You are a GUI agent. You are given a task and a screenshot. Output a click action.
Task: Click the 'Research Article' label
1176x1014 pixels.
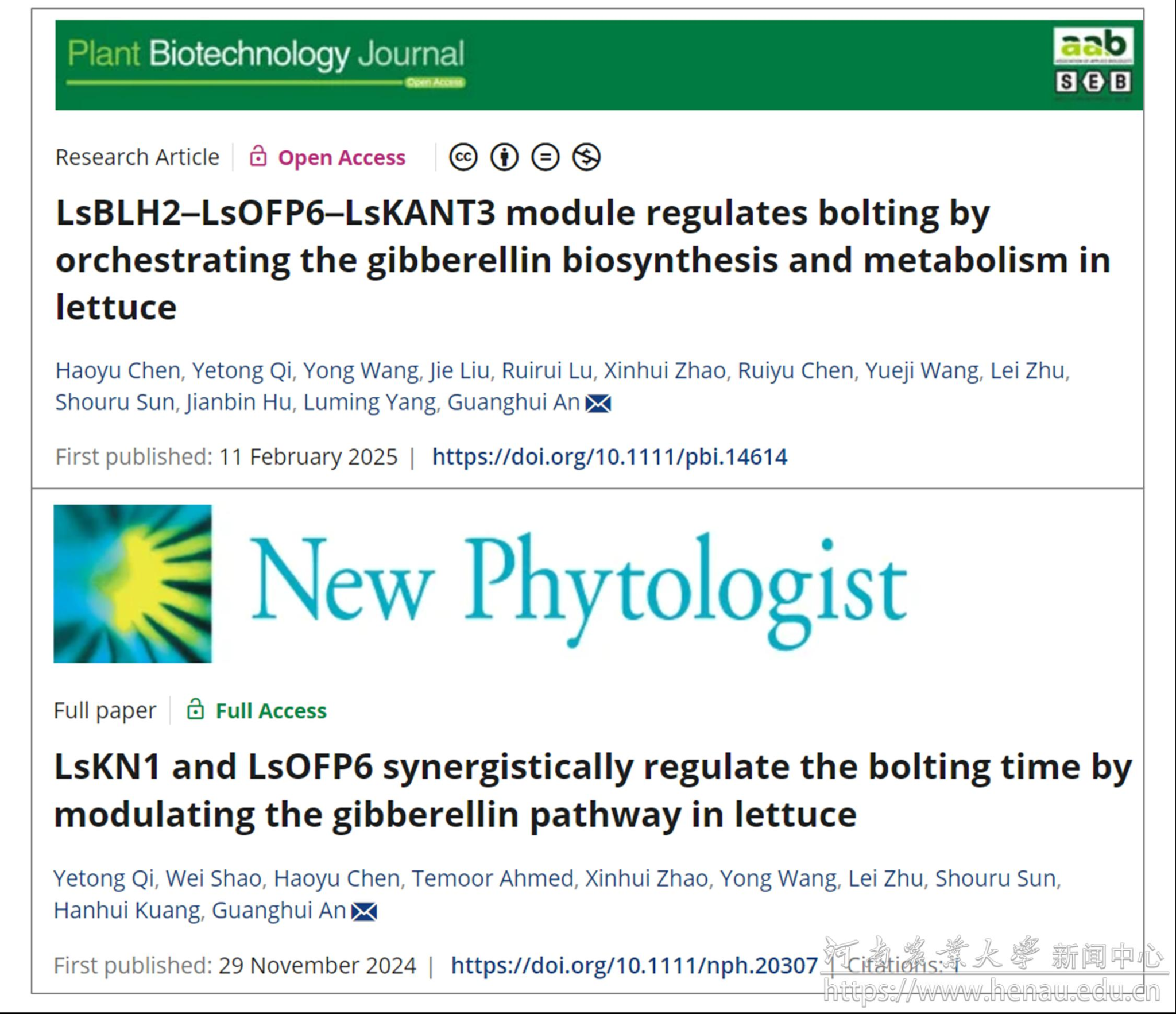click(137, 157)
